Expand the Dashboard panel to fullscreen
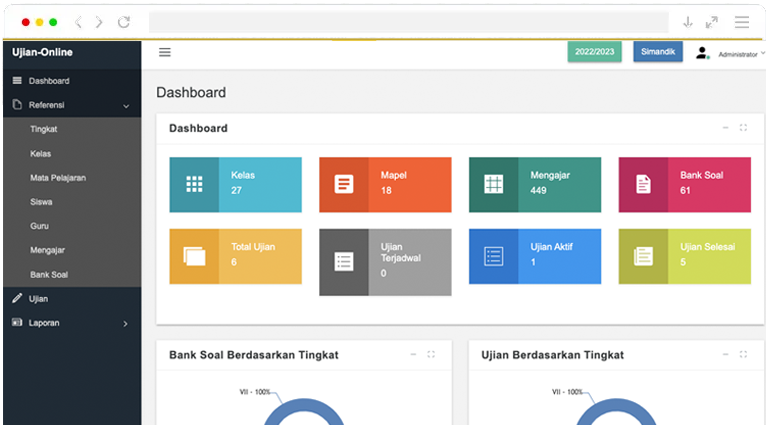This screenshot has width=769, height=425. 743,127
